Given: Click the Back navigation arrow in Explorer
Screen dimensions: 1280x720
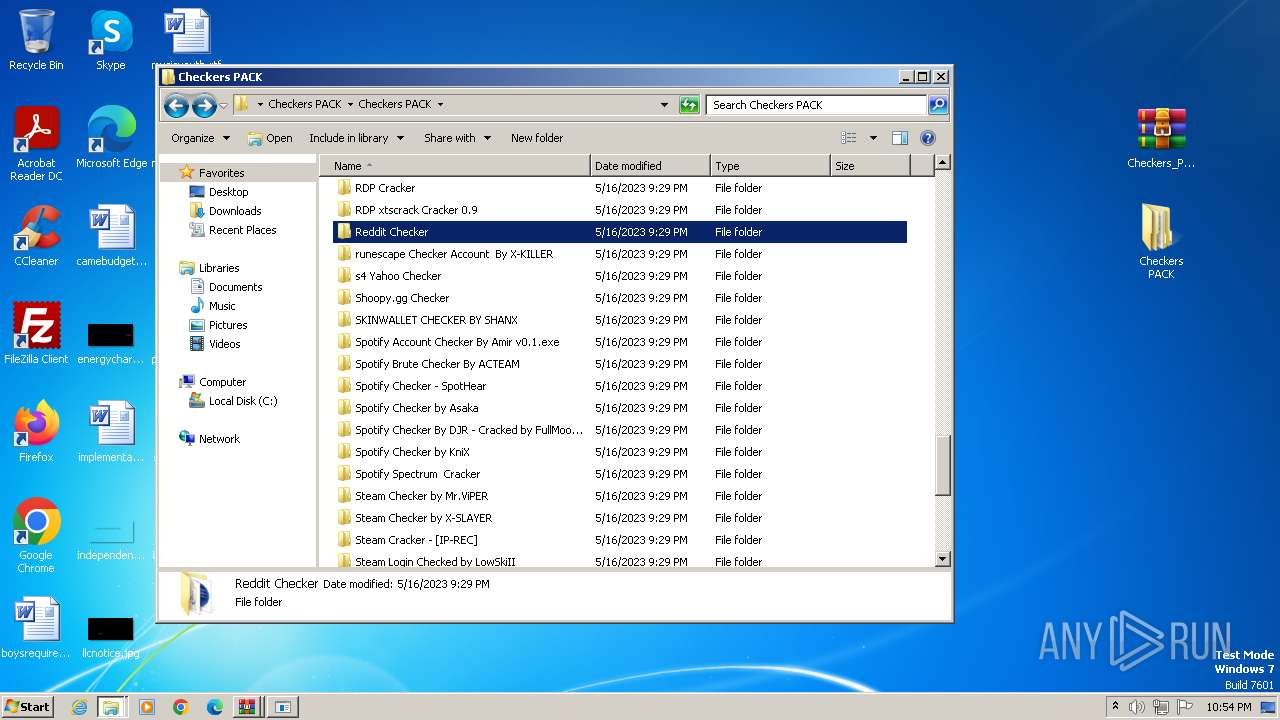Looking at the screenshot, I should pyautogui.click(x=176, y=105).
